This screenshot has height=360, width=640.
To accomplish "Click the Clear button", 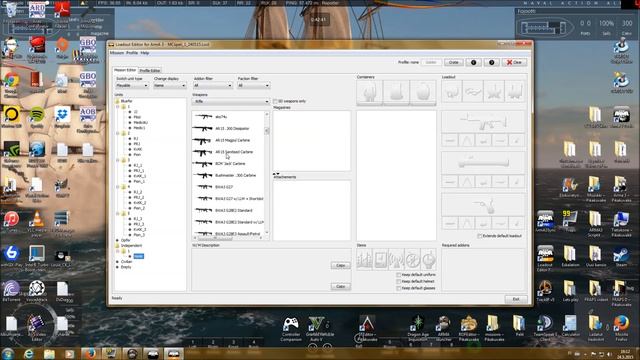I will pos(514,62).
